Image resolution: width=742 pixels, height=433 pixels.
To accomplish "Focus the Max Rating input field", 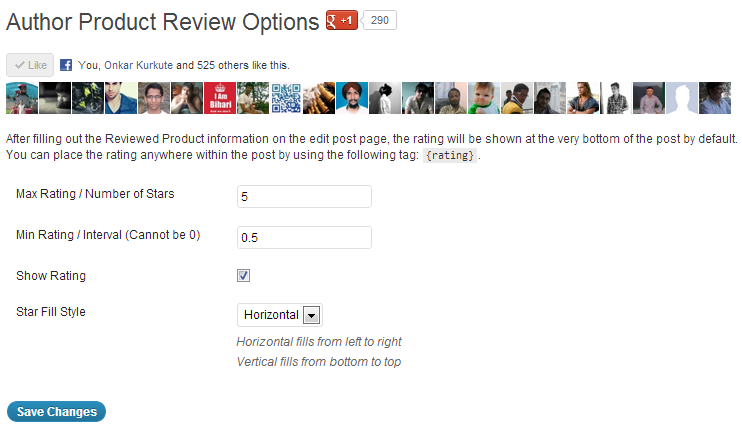I will [304, 196].
